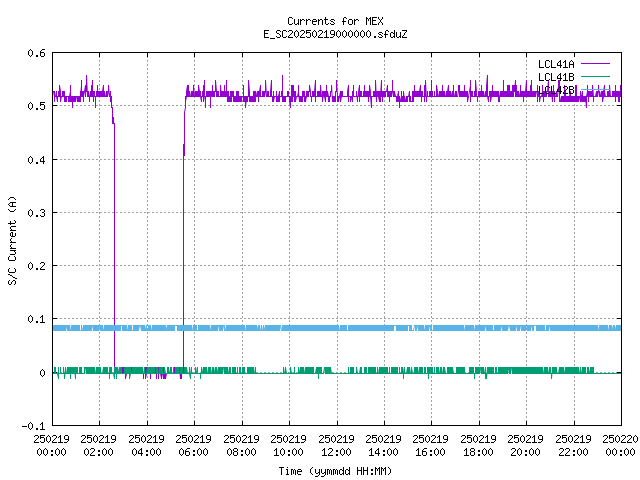The width and height of the screenshot is (640, 480).
Task: Click the 250219 10:00 x-axis tick label
Action: 288,446
